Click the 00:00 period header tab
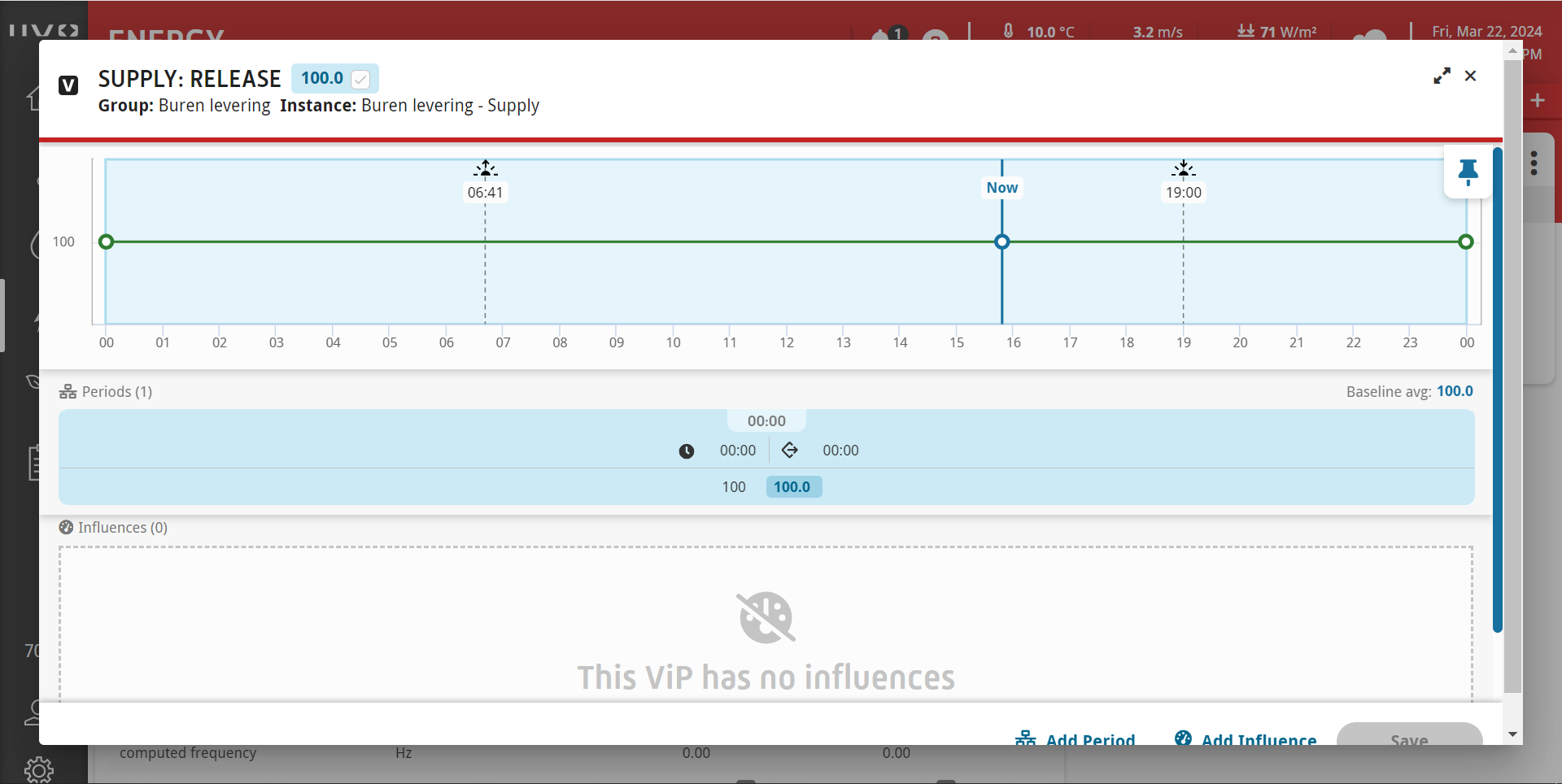This screenshot has width=1562, height=784. 766,420
